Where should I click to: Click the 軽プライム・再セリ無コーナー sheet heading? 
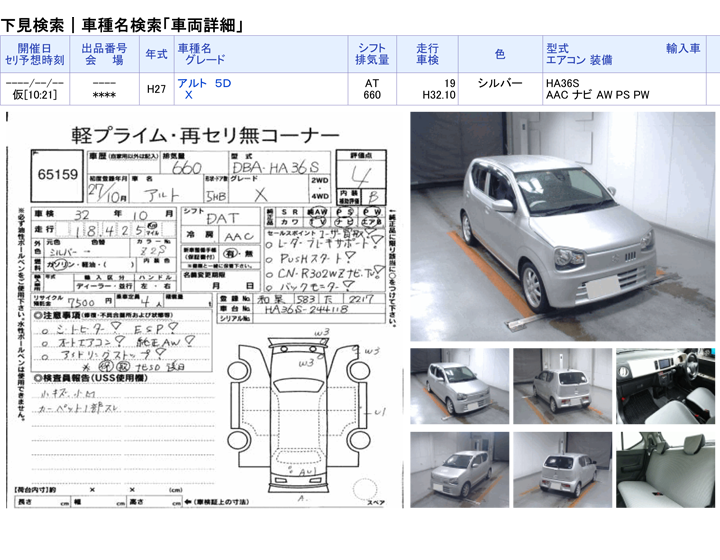pos(205,135)
